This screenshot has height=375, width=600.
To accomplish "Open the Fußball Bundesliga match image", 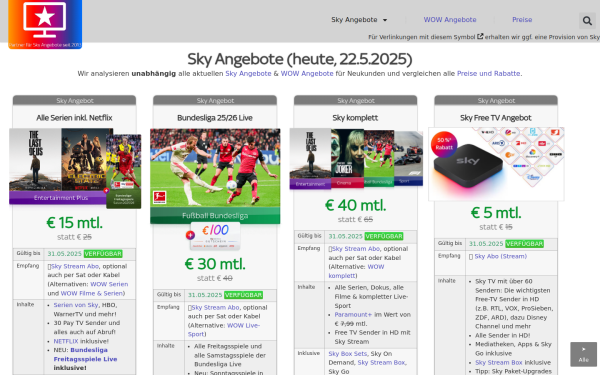I will (x=215, y=176).
